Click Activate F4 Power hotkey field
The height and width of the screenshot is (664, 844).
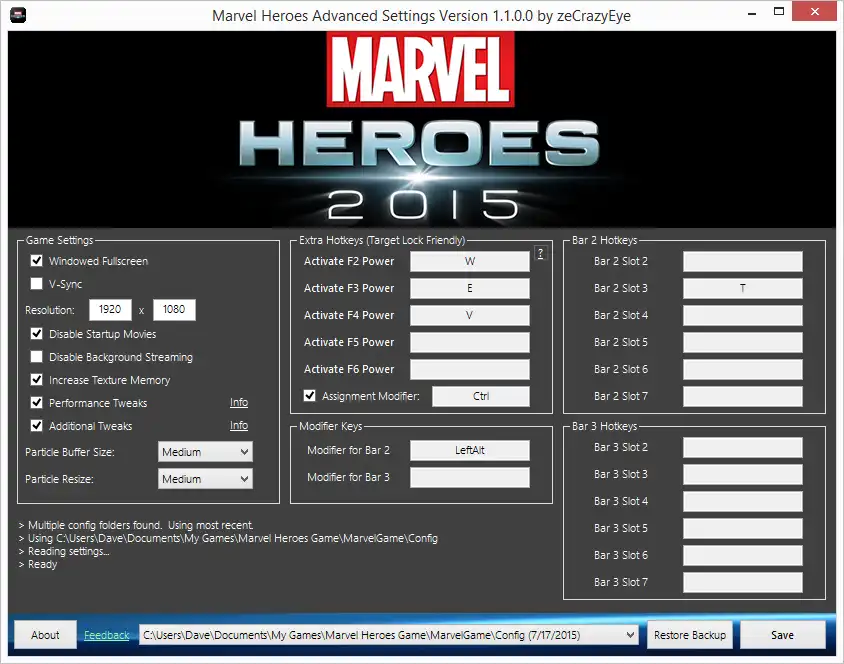coord(469,315)
